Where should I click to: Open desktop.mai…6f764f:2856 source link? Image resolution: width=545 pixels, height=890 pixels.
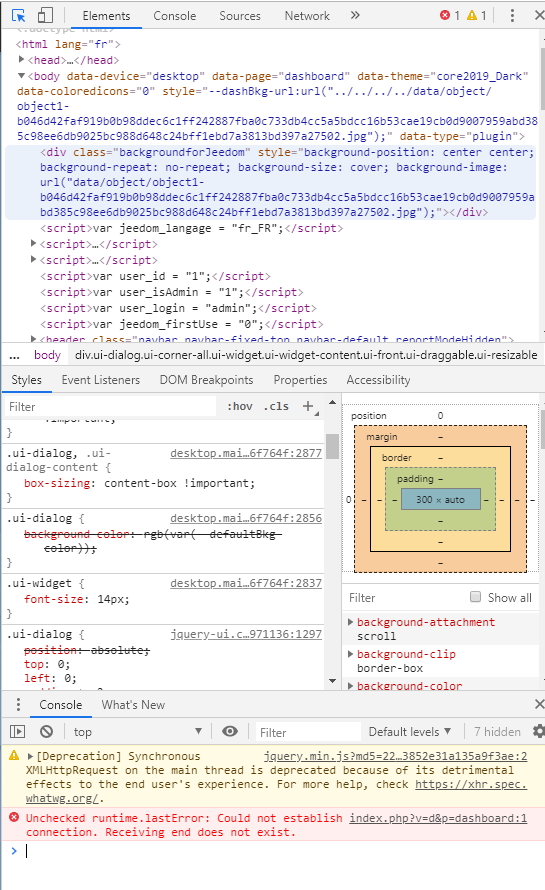(x=246, y=518)
